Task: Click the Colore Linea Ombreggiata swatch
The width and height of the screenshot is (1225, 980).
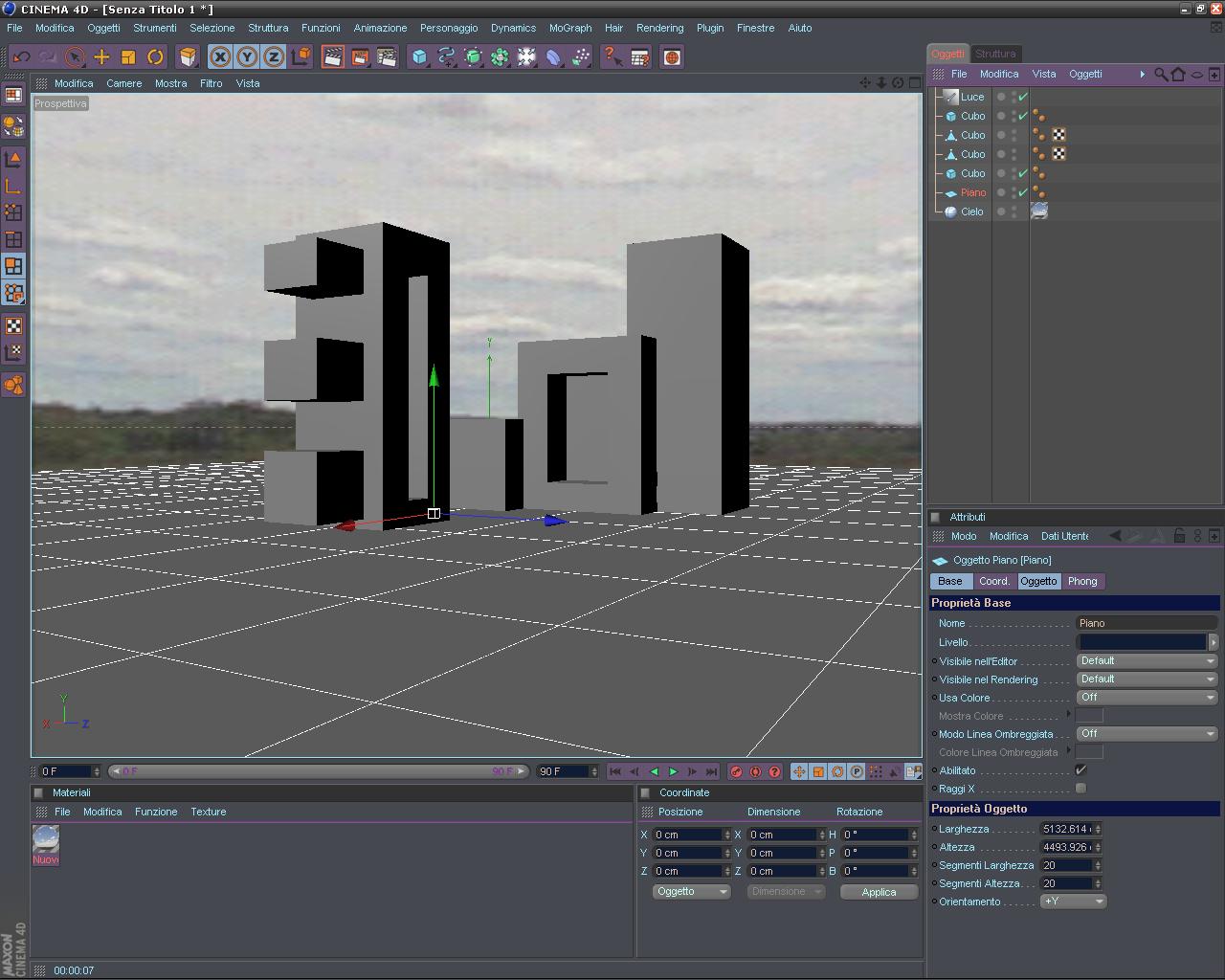Action: pos(1089,752)
